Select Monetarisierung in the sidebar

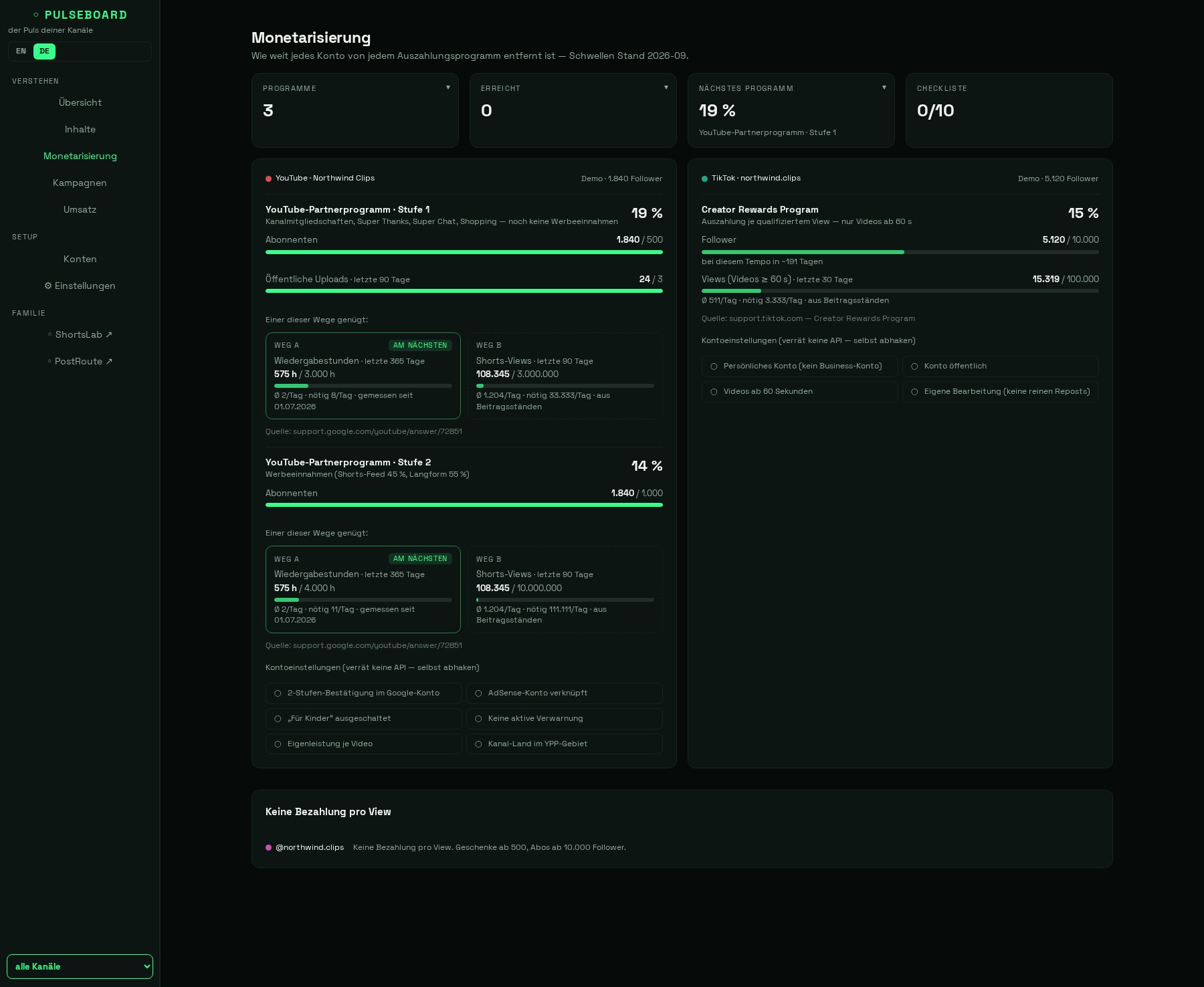tap(80, 156)
